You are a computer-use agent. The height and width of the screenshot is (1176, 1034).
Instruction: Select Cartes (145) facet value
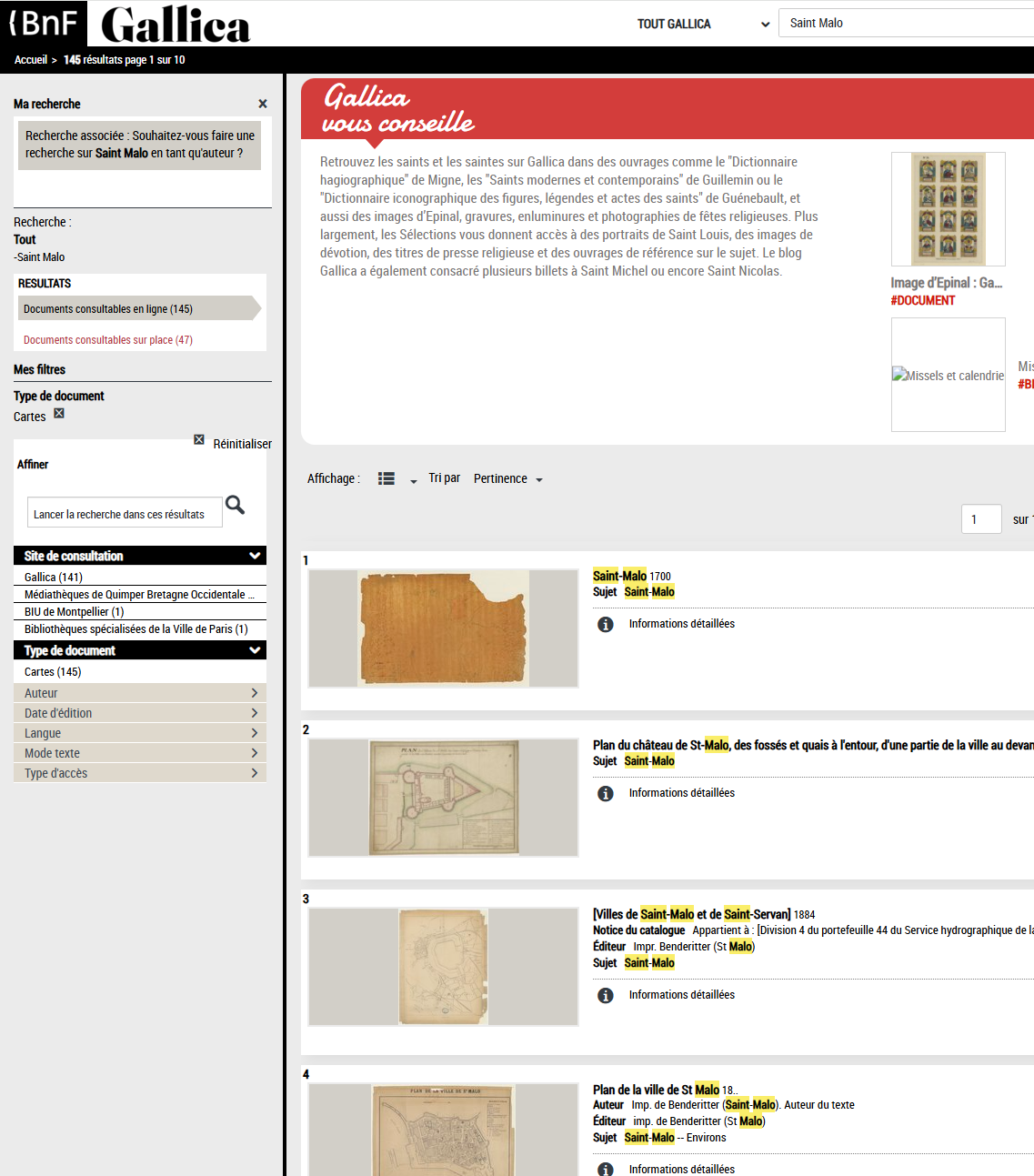tap(53, 671)
